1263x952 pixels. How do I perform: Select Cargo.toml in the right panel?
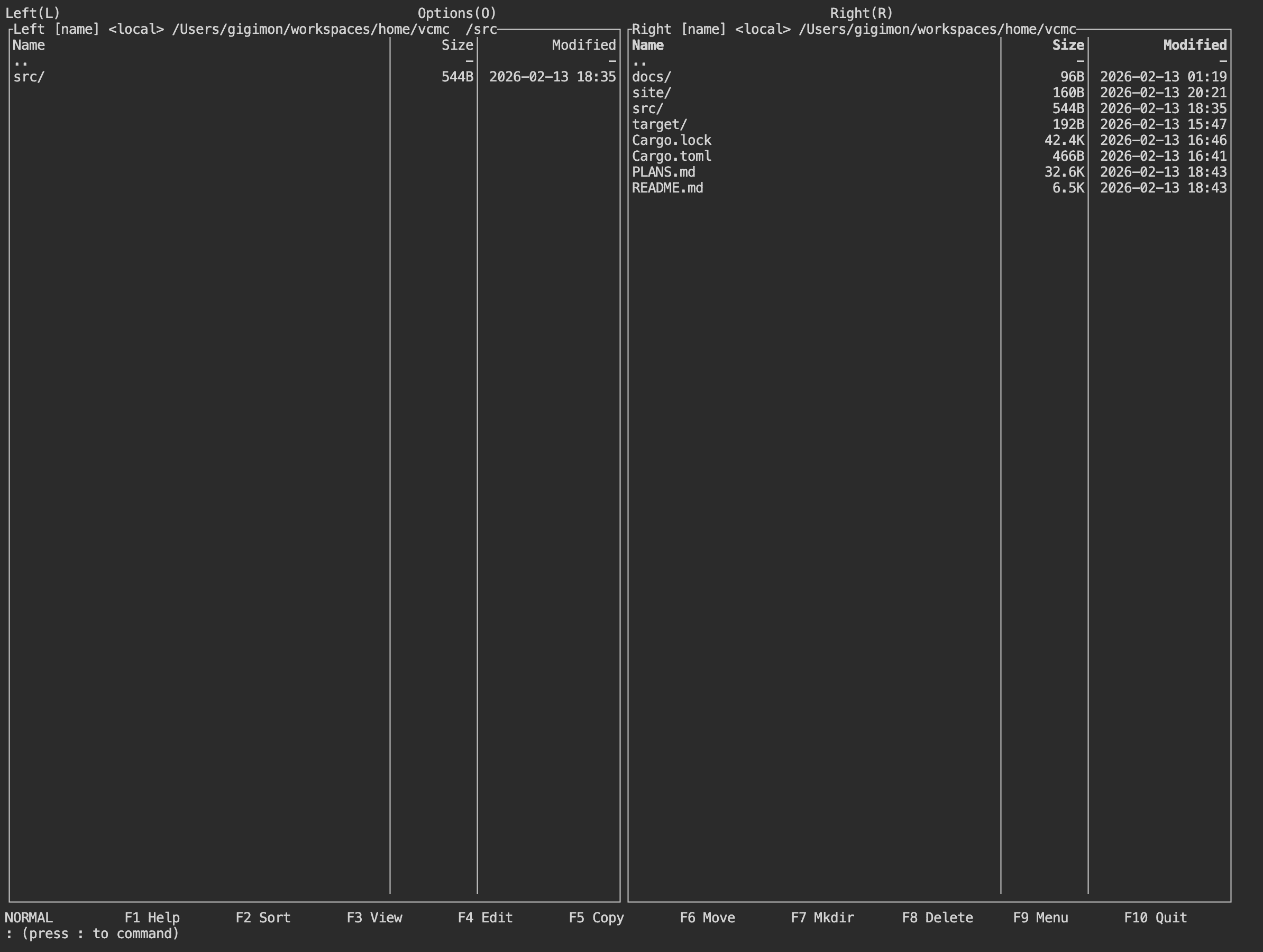(672, 155)
